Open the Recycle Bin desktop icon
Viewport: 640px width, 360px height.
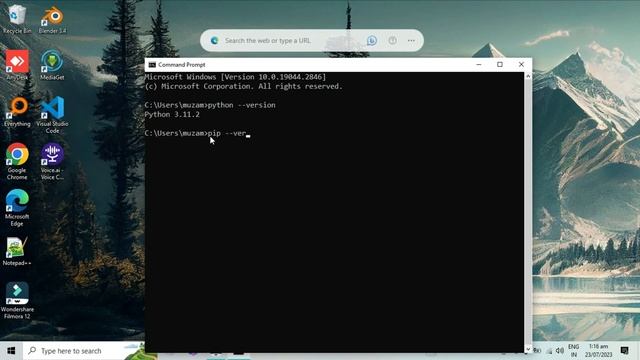[17, 19]
